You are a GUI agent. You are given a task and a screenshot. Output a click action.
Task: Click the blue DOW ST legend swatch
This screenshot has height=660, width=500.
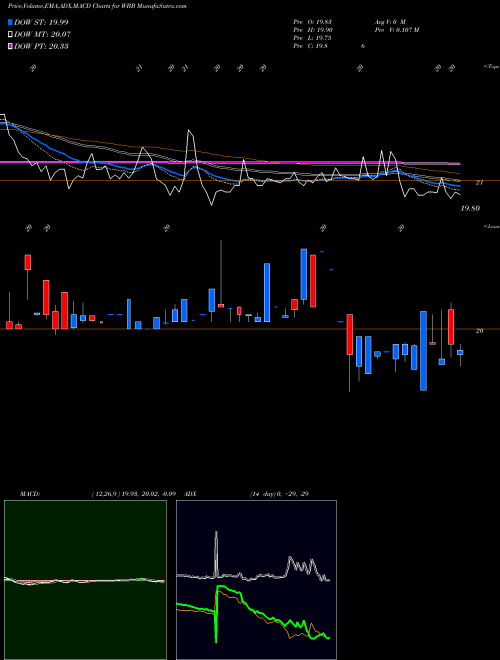point(10,22)
